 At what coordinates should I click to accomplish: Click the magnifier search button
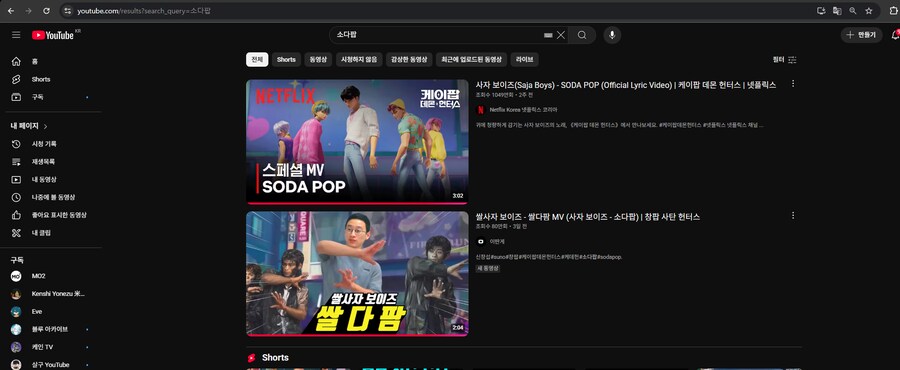pyautogui.click(x=582, y=35)
